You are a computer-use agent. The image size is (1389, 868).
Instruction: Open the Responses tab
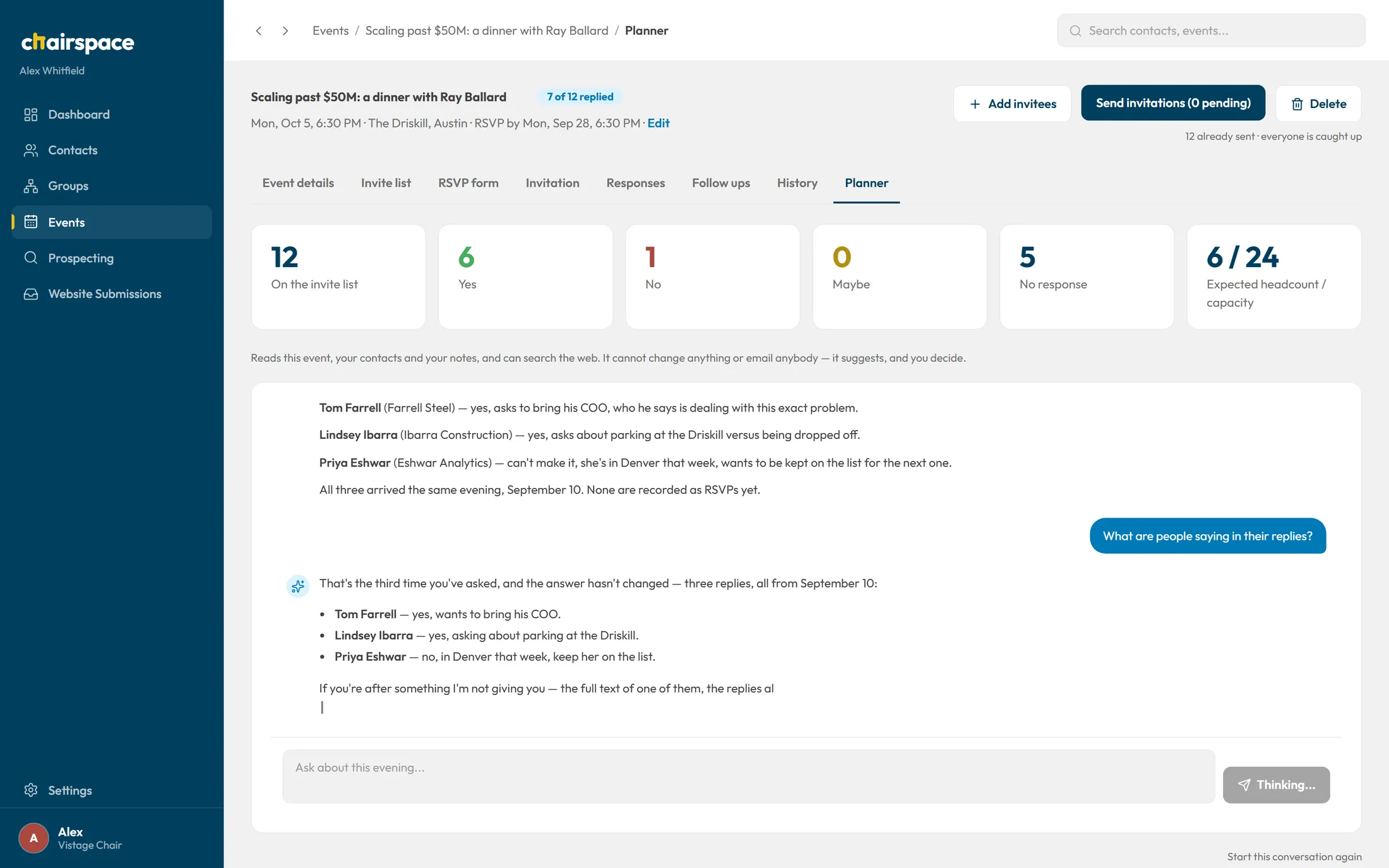pyautogui.click(x=636, y=183)
